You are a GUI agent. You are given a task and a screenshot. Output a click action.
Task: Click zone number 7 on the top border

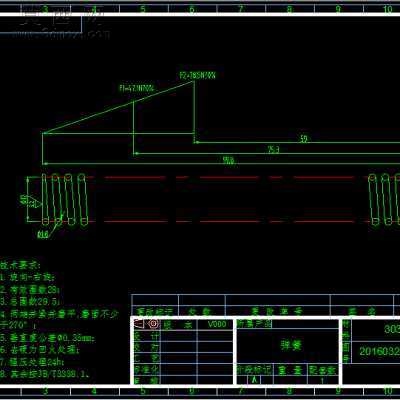240,9
